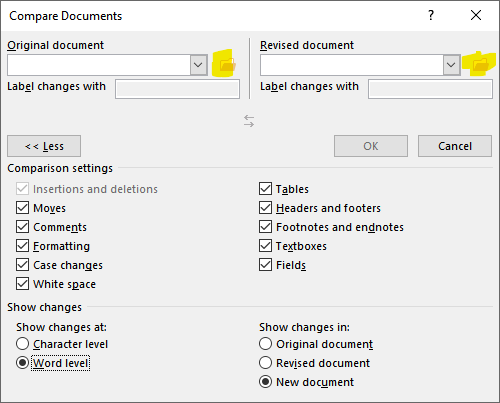
Task: Click the swap documents arrows icon
Action: 249,121
